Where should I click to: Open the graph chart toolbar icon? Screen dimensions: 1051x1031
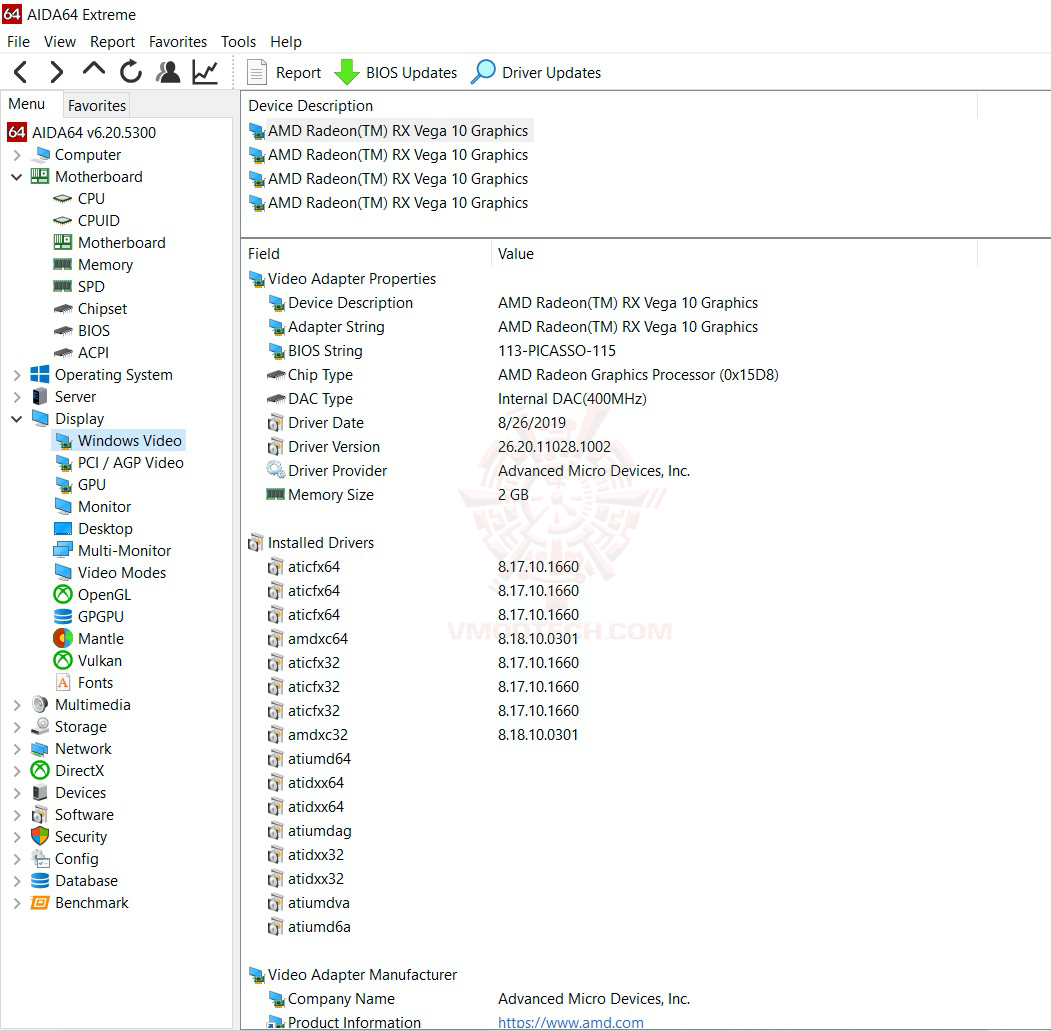(205, 72)
